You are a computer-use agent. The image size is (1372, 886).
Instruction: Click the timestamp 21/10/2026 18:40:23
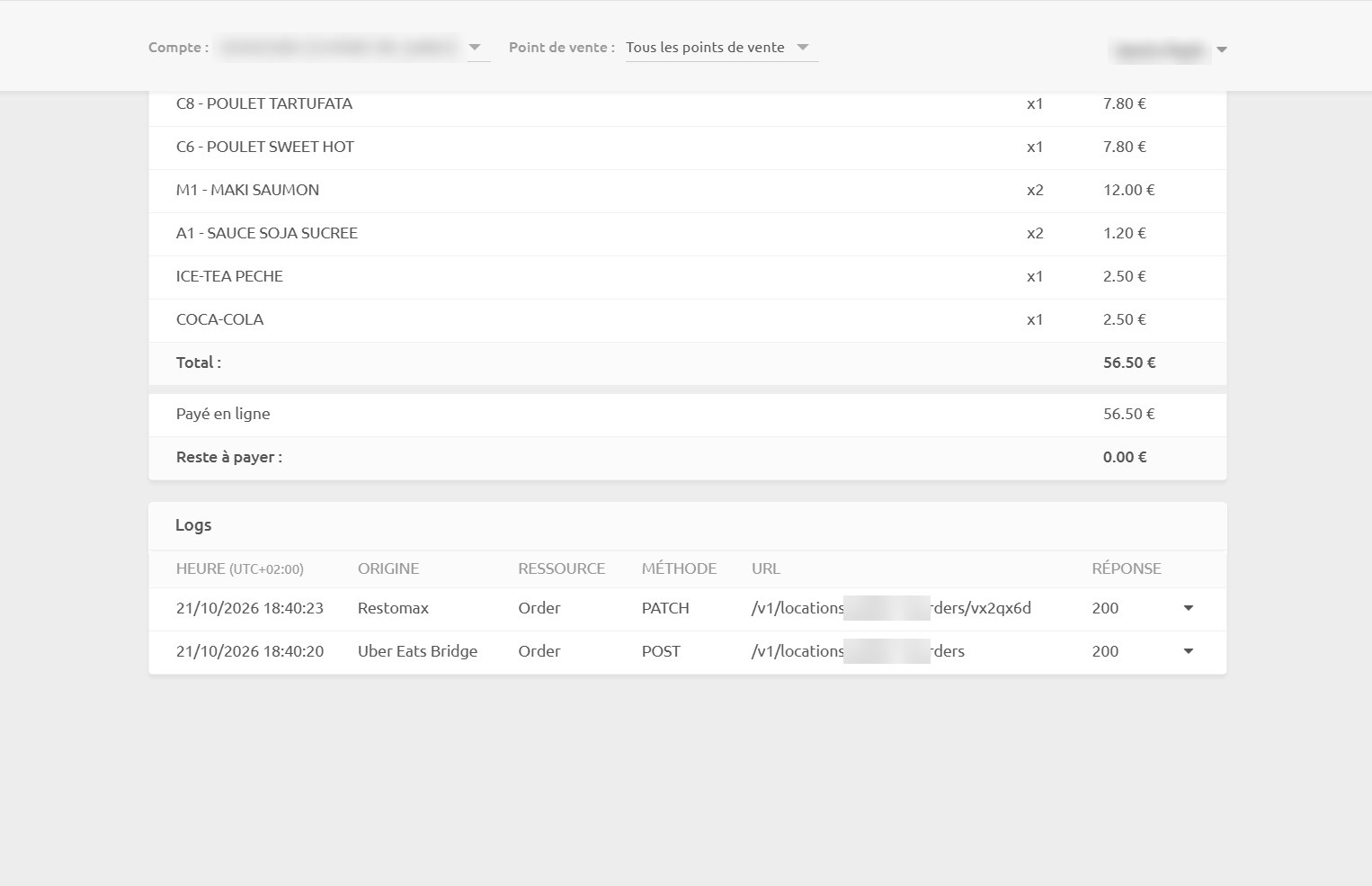click(x=250, y=608)
